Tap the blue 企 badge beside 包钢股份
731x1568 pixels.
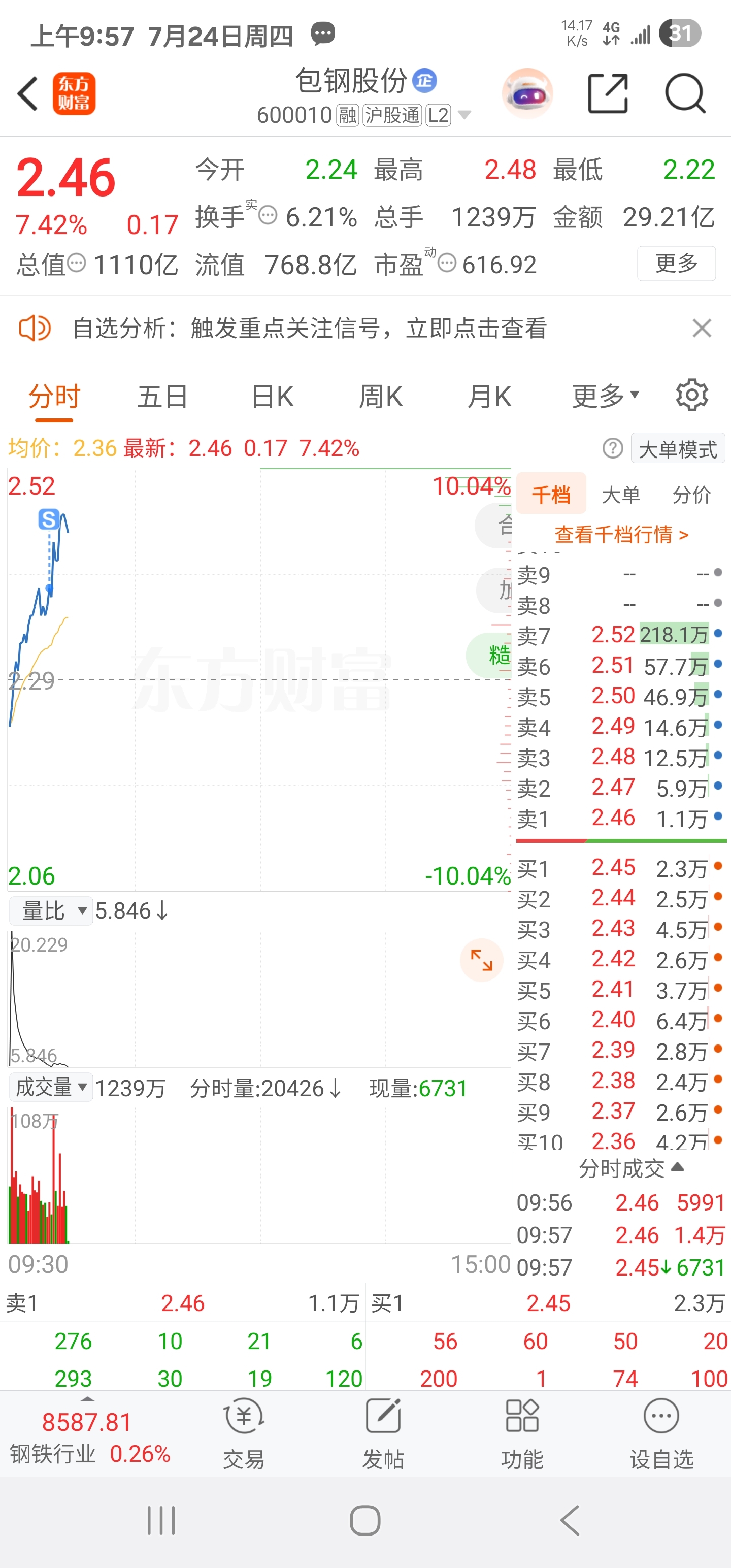coord(425,80)
